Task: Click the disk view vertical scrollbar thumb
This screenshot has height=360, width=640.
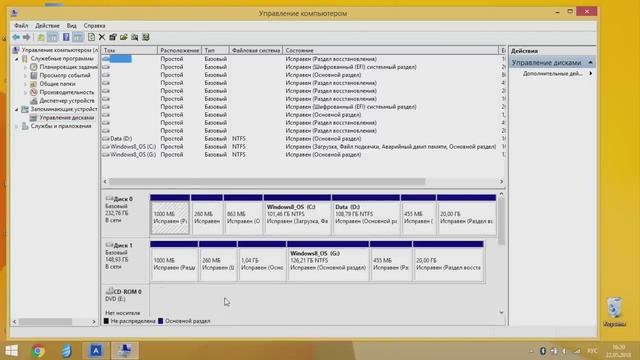Action: (x=501, y=221)
